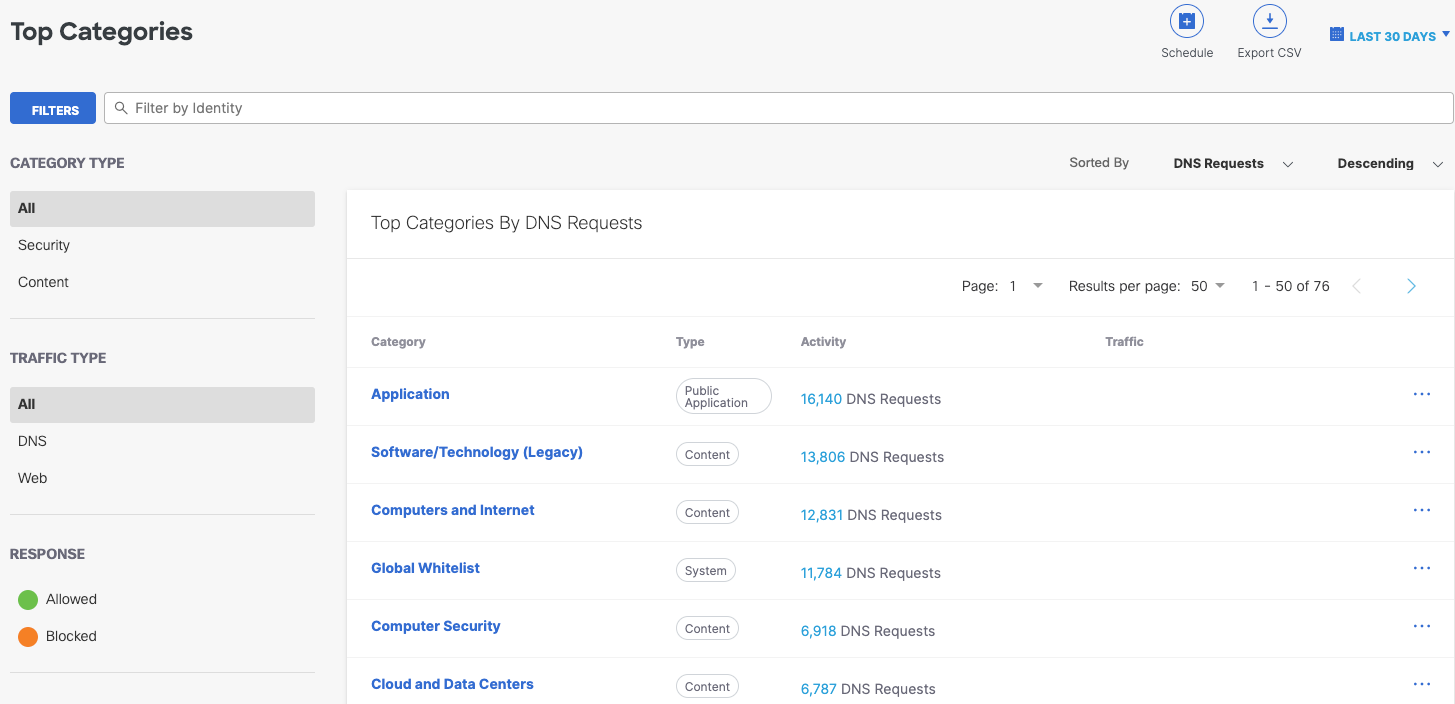Open the three-dot menu for the Application row
Screen dimensions: 1455x704
point(1422,394)
